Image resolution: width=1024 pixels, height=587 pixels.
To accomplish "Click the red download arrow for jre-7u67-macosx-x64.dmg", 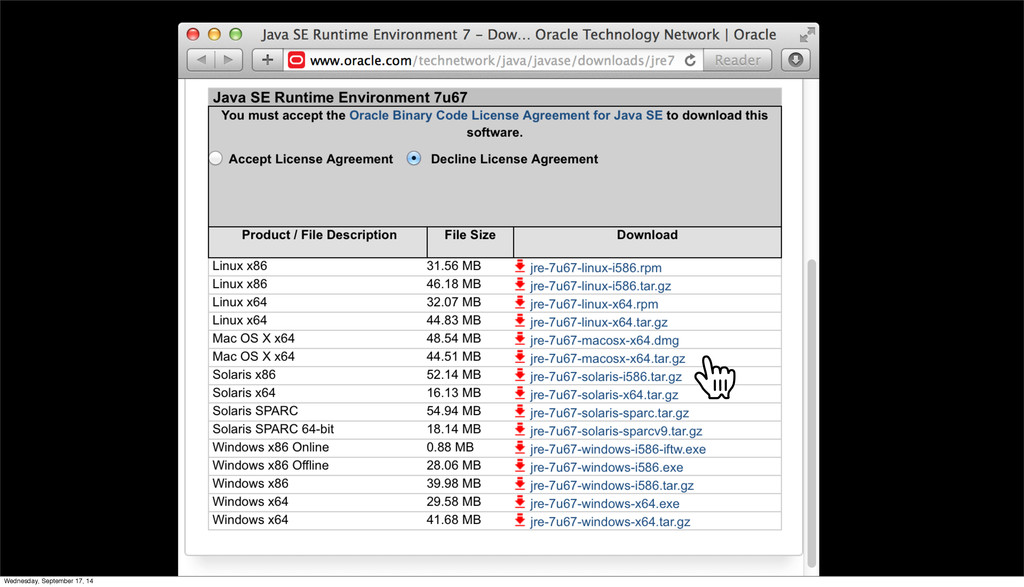I will click(520, 339).
